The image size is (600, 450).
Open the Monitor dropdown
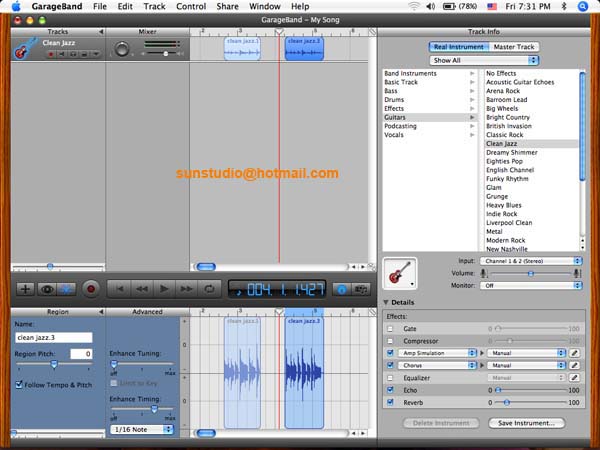[x=531, y=285]
